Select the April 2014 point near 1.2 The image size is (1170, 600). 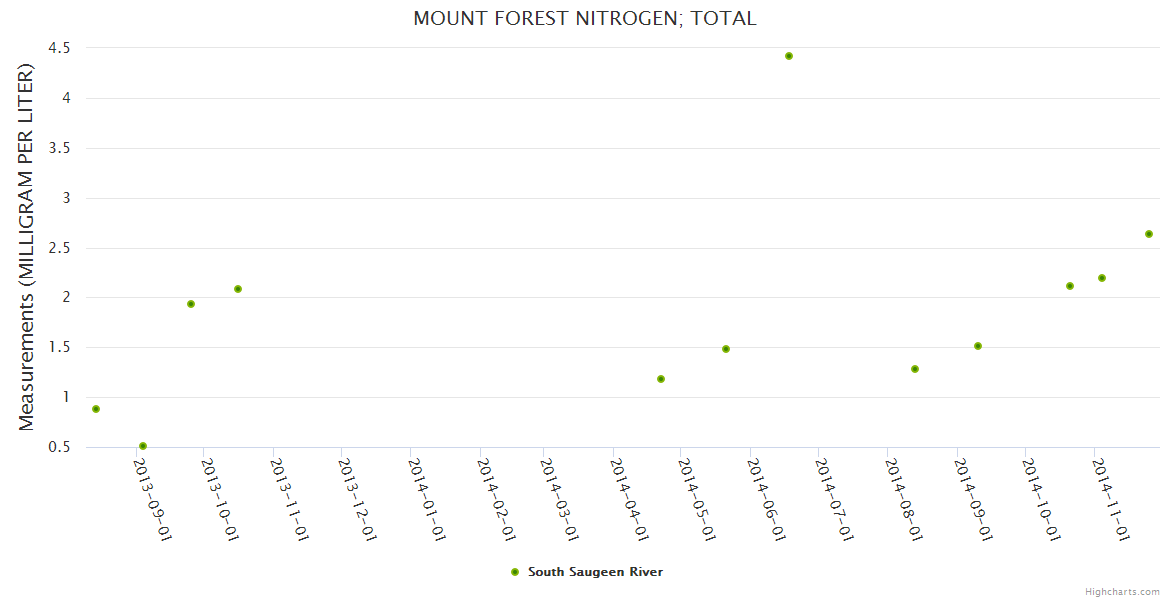(x=661, y=379)
